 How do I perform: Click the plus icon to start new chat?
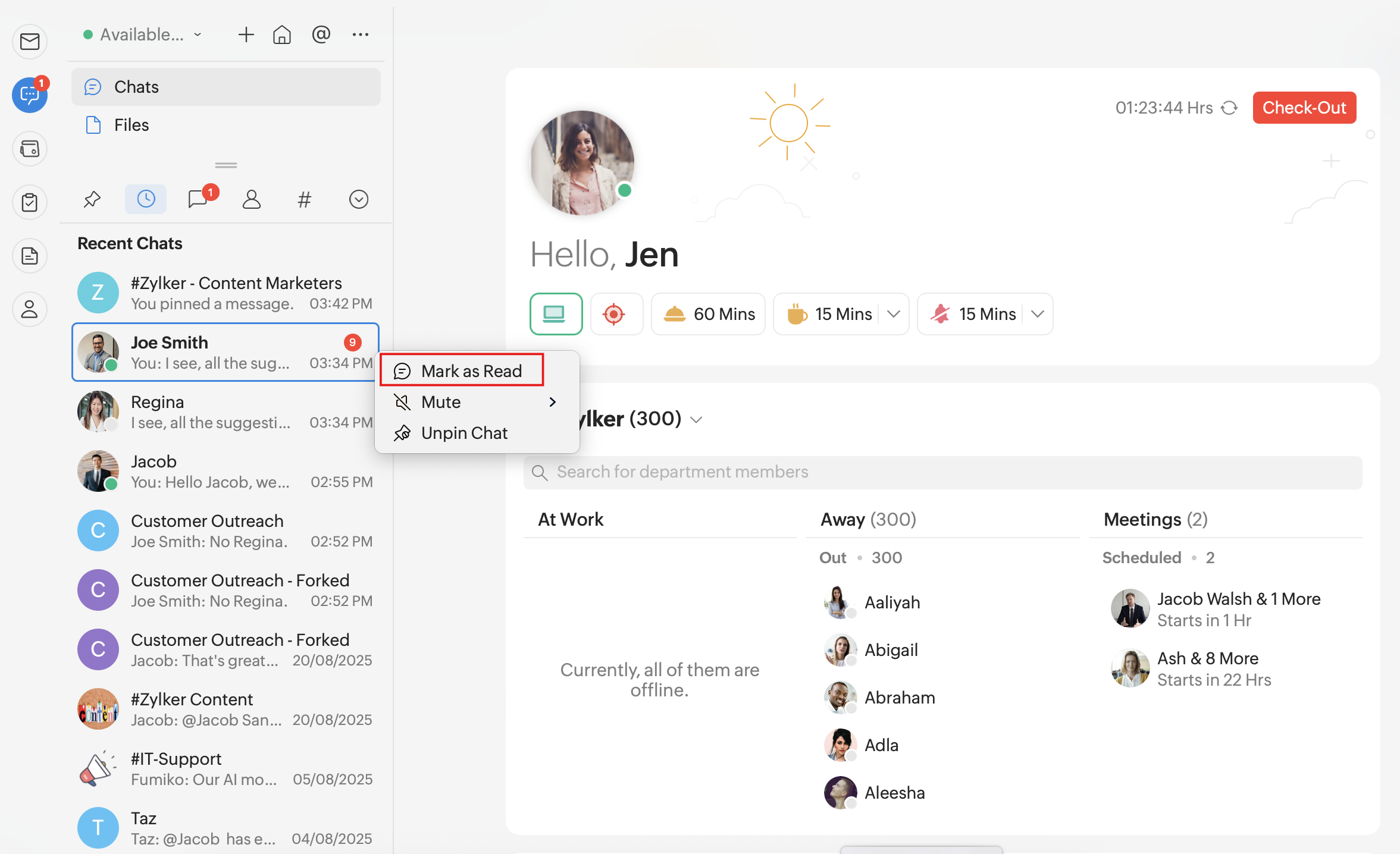point(246,35)
